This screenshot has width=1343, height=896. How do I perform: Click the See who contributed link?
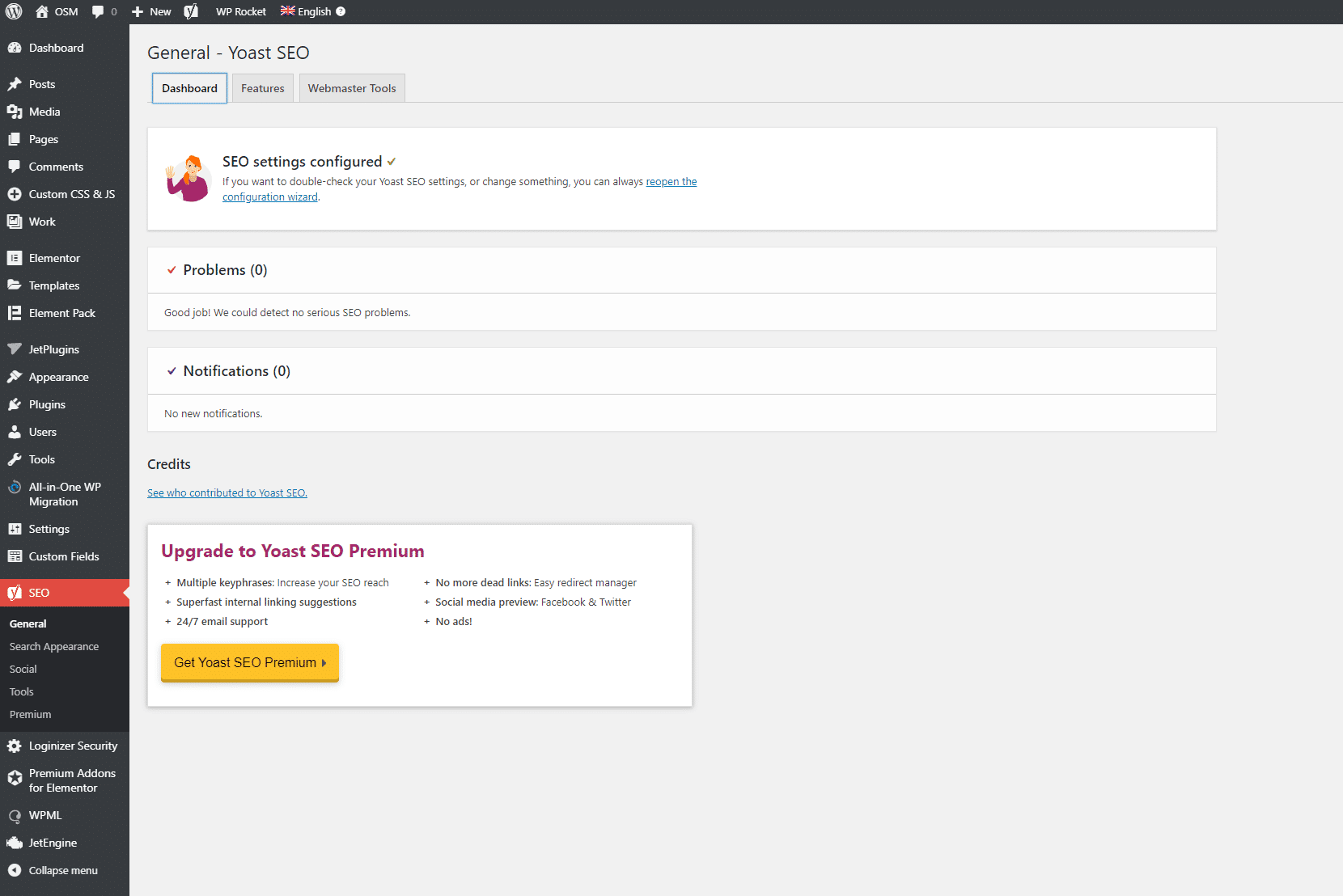(227, 492)
